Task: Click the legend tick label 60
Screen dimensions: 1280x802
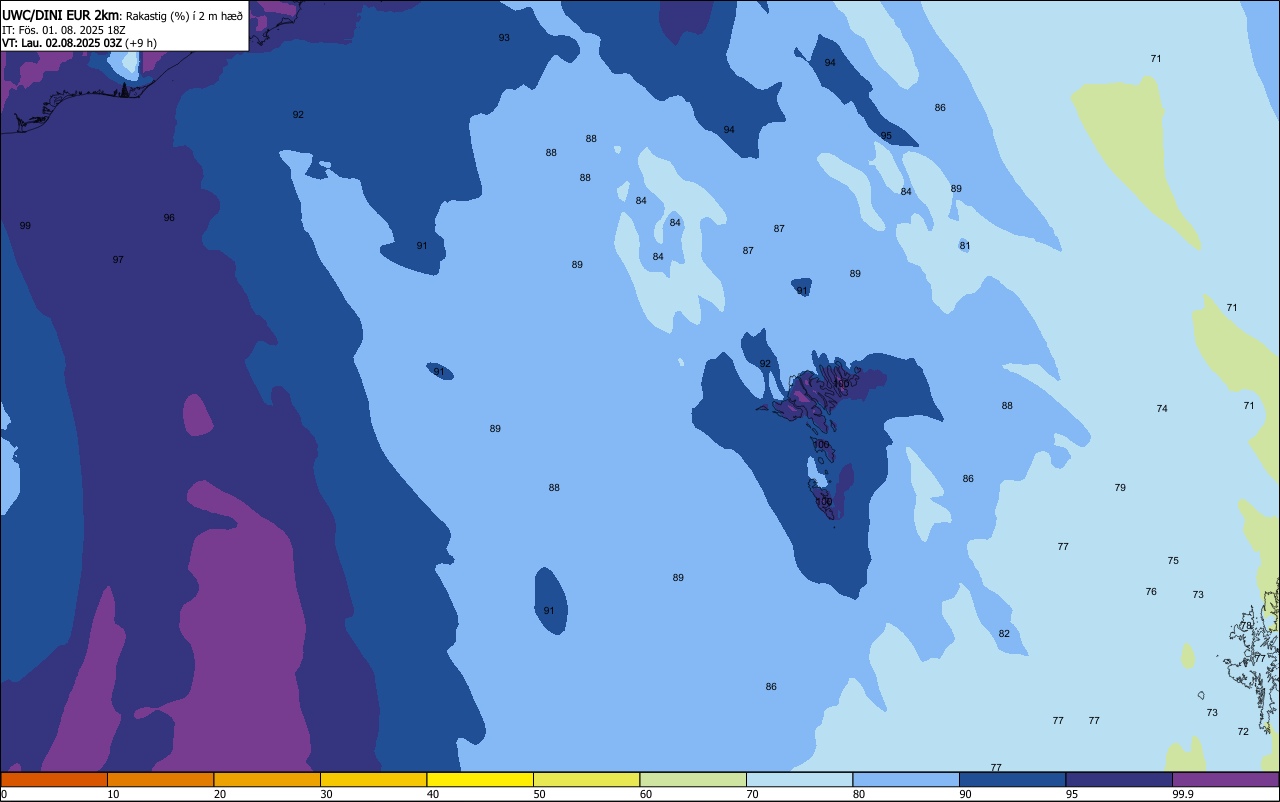Action: 646,794
